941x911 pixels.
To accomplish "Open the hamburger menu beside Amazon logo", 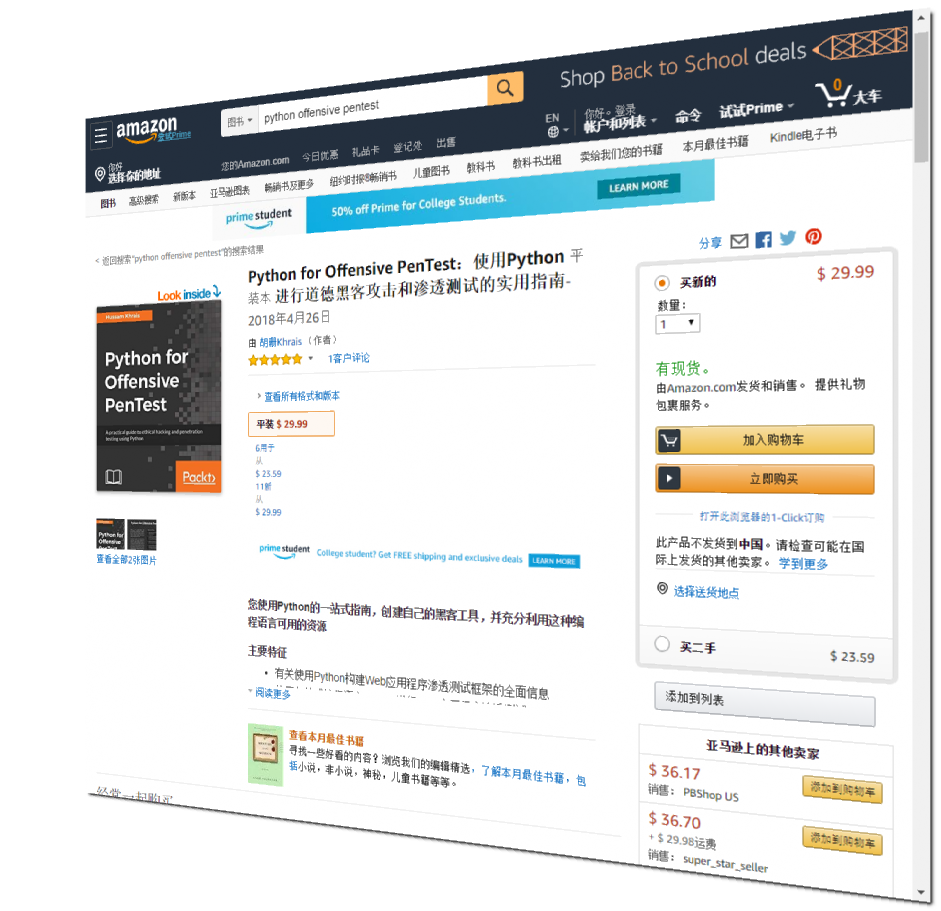I will pos(101,135).
